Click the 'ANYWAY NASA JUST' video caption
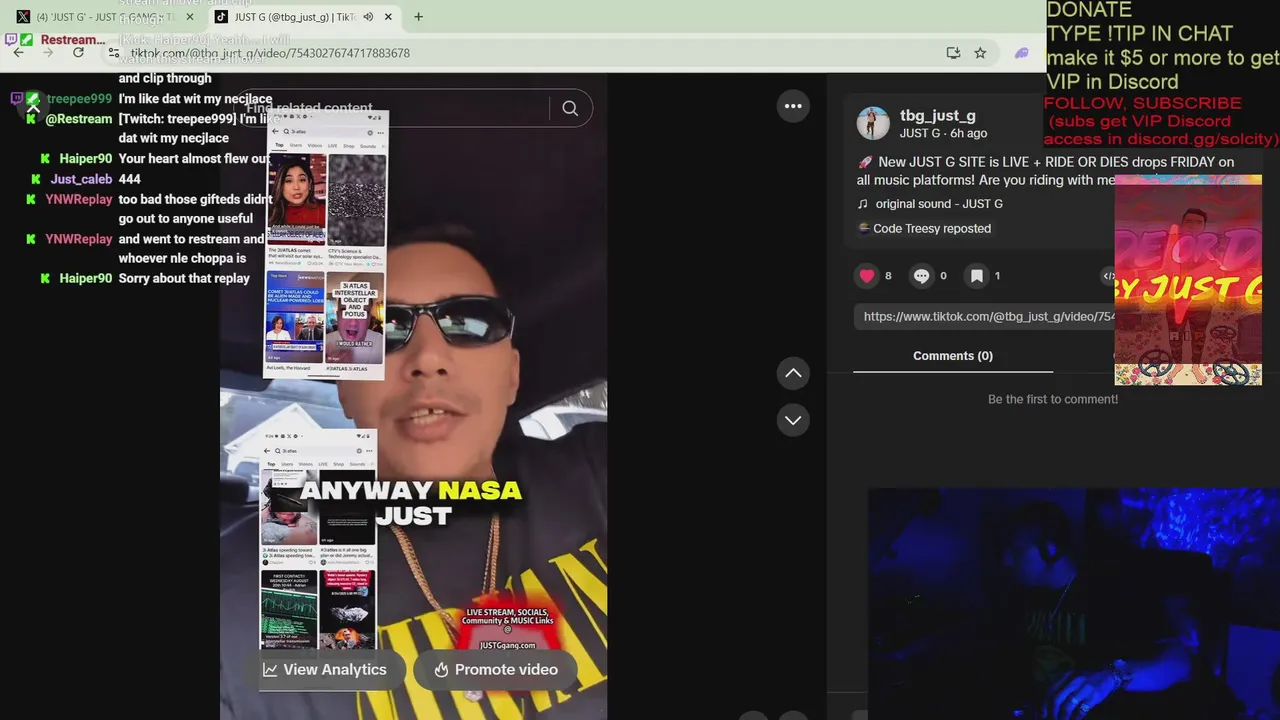 click(411, 503)
